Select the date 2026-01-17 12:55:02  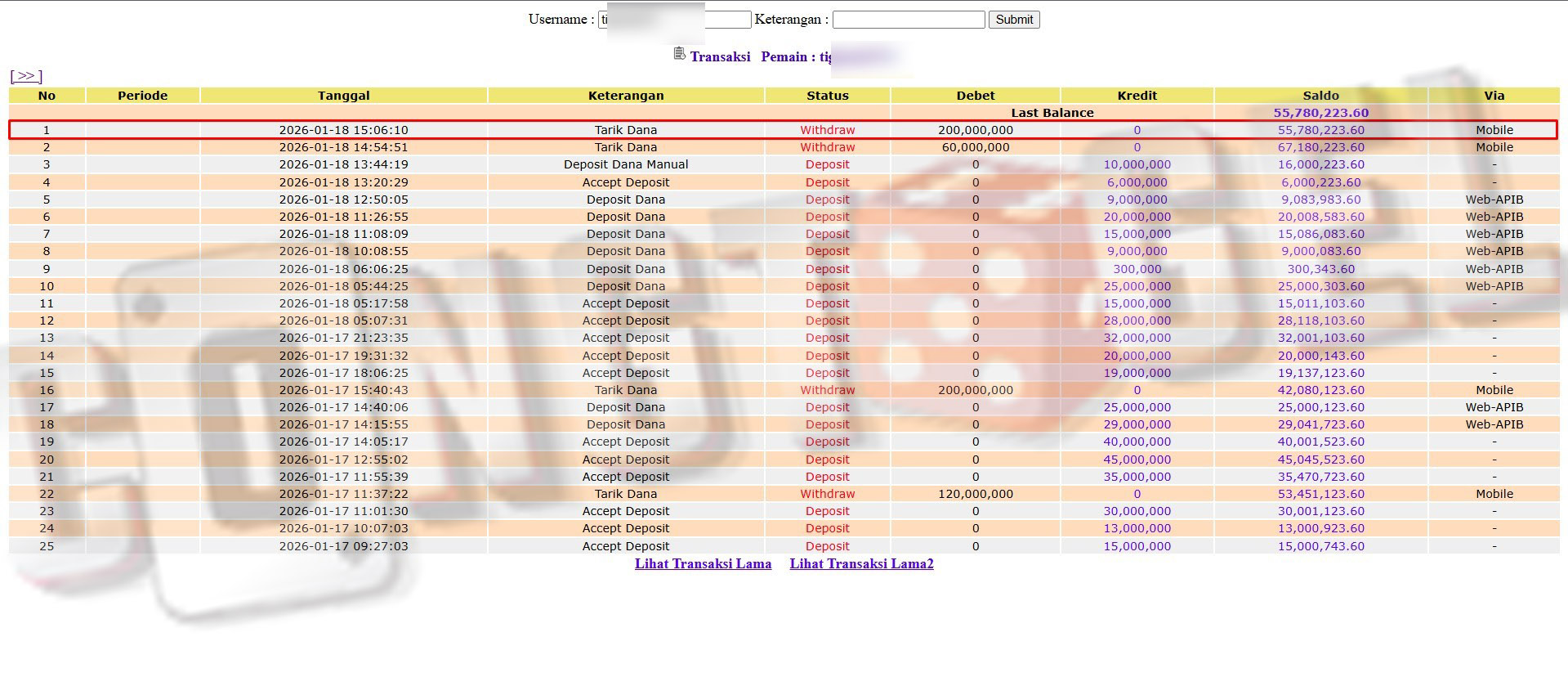coord(343,460)
